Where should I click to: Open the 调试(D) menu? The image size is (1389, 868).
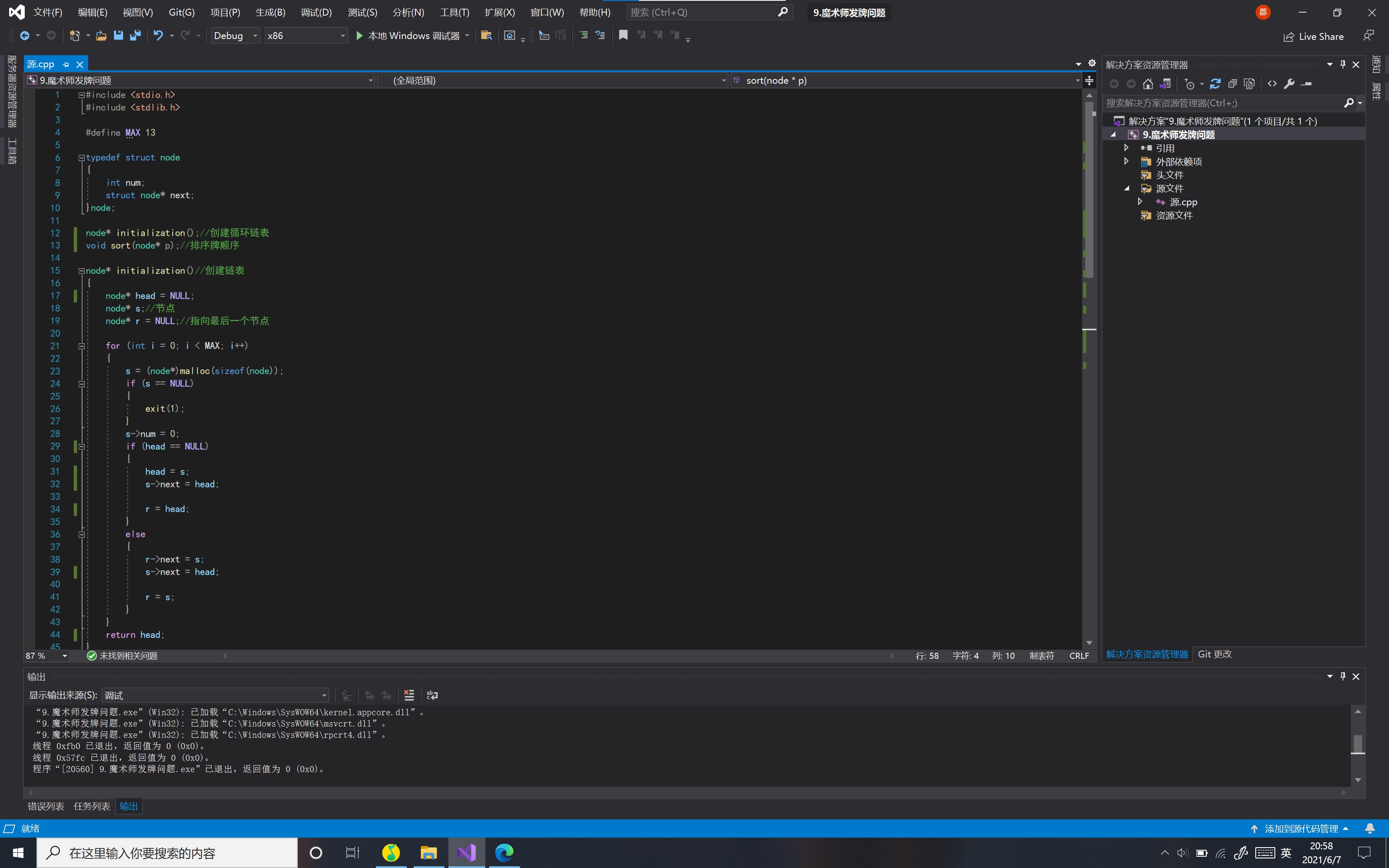(316, 12)
